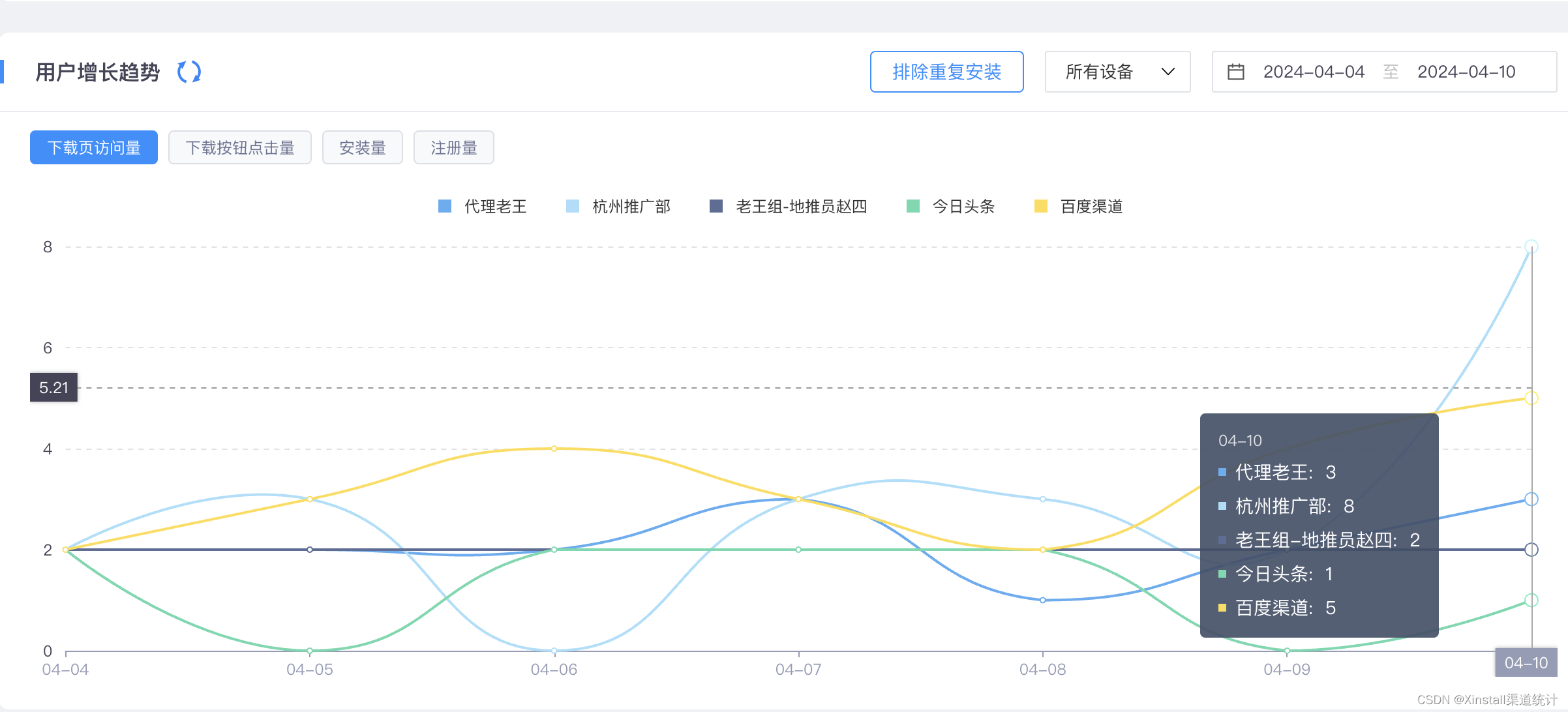Viewport: 1568px width, 712px height.
Task: Toggle 今日头条 series in the legend
Action: coord(951,207)
